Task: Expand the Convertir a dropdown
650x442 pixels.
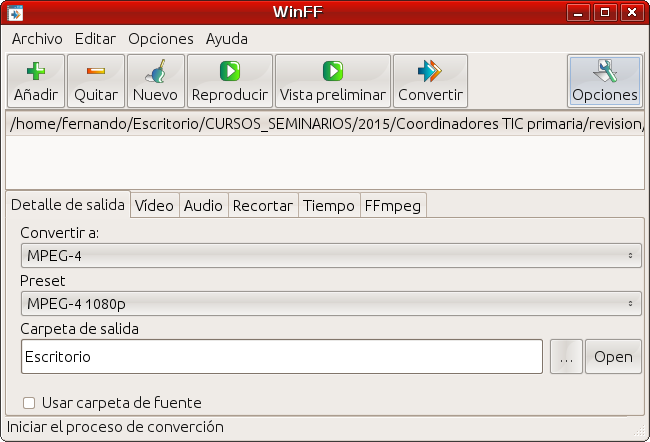Action: pyautogui.click(x=331, y=255)
